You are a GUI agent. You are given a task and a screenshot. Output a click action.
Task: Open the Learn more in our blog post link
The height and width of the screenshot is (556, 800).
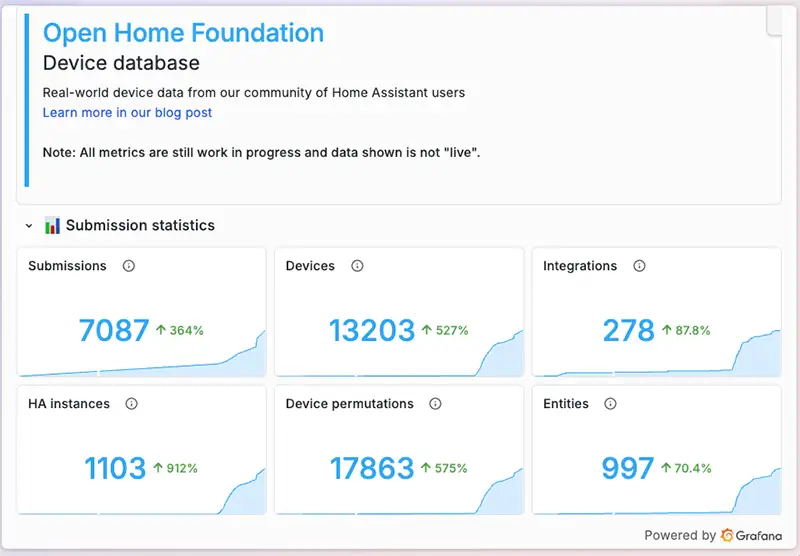point(127,112)
